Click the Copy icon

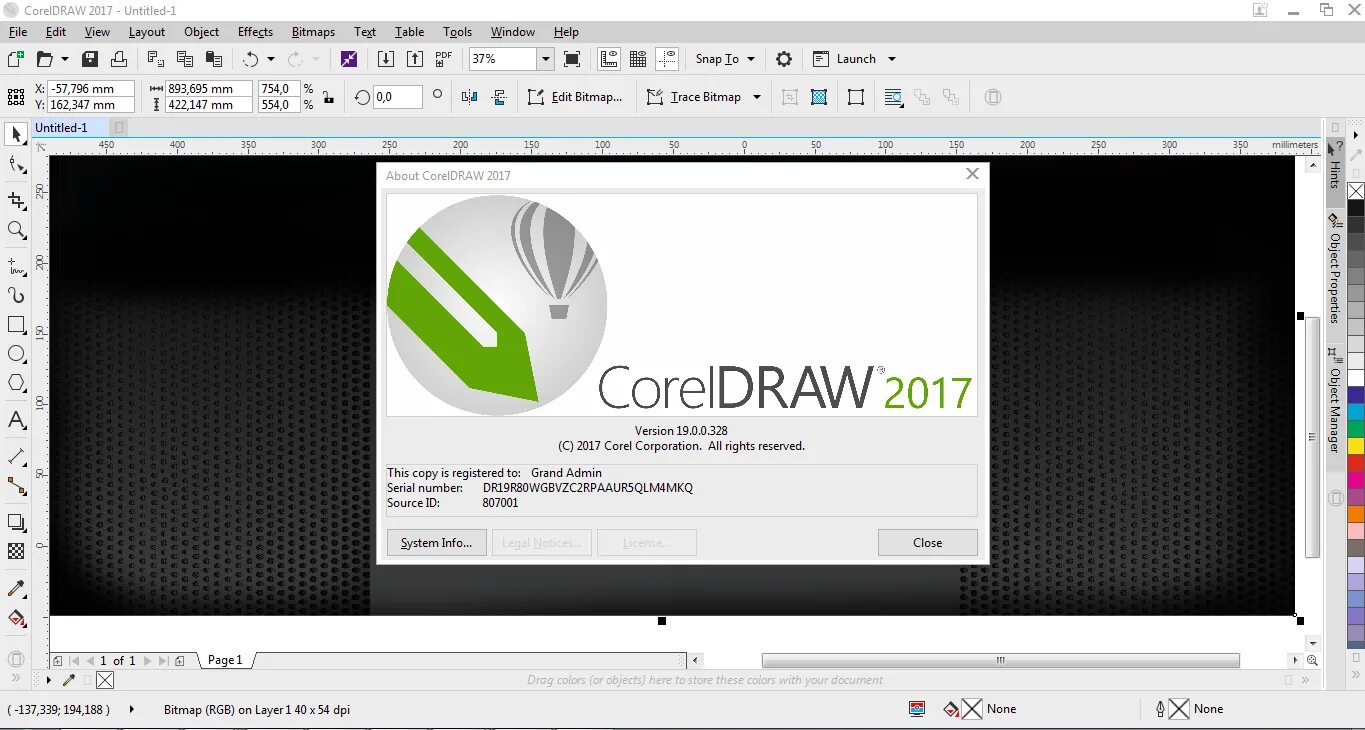point(184,59)
